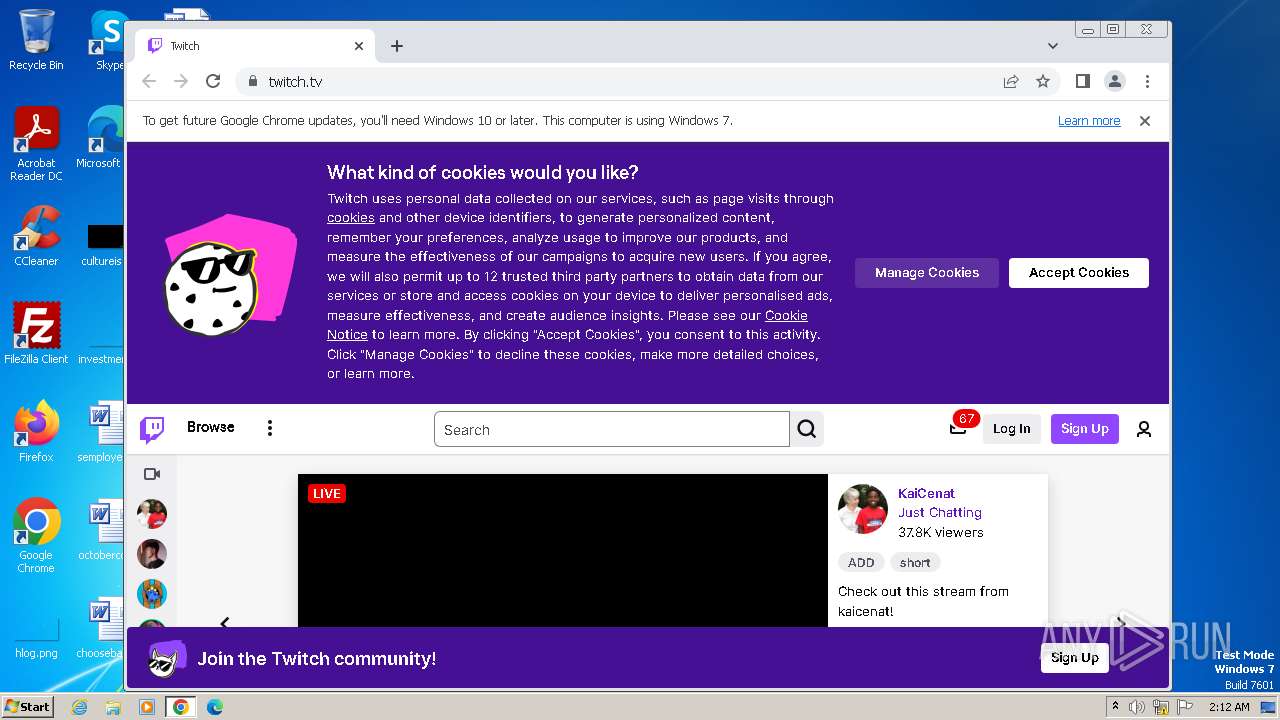The width and height of the screenshot is (1280, 720).
Task: Click Sign Up in the community banner
Action: click(1075, 657)
